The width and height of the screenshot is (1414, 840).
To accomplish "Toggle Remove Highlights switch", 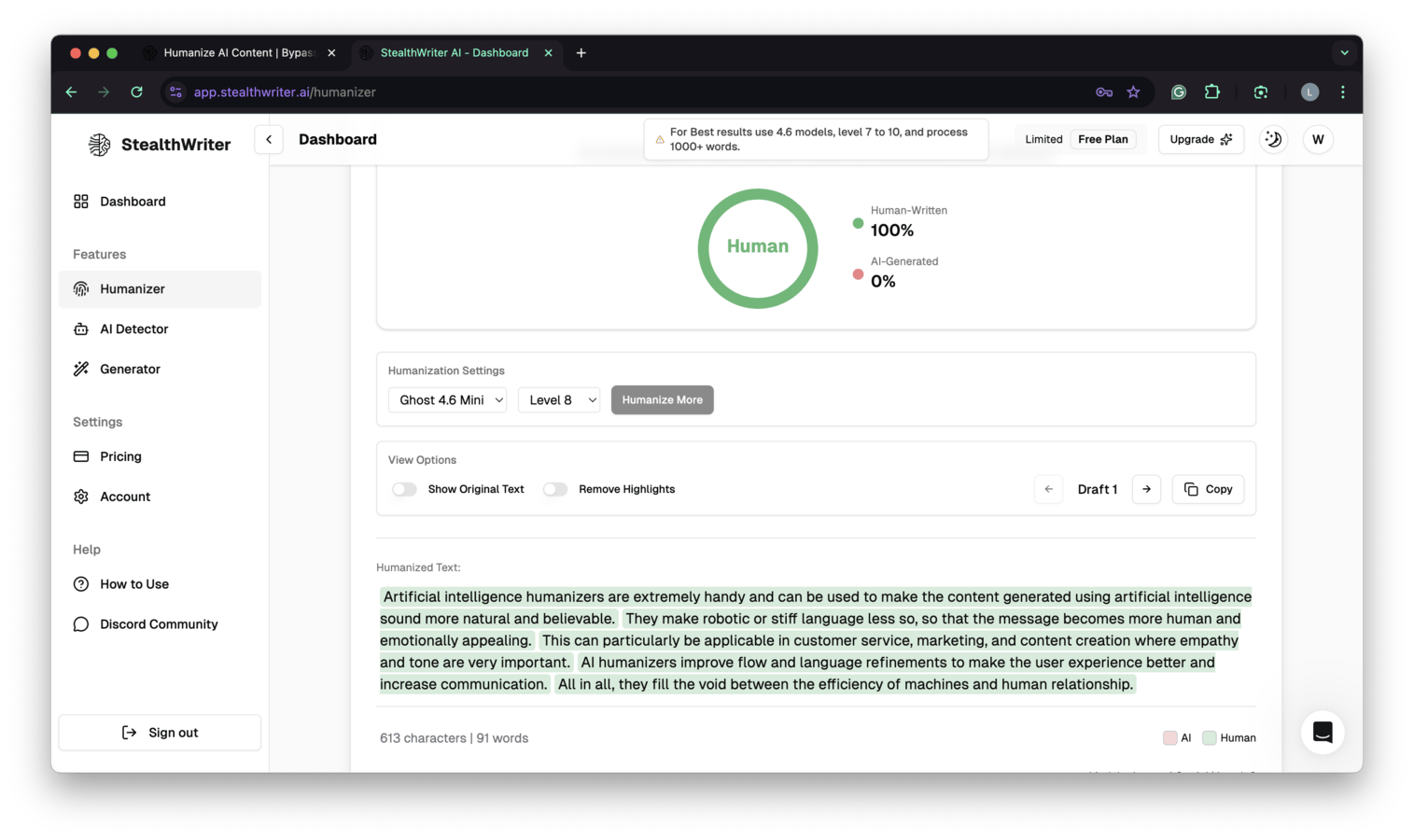I will coord(555,489).
